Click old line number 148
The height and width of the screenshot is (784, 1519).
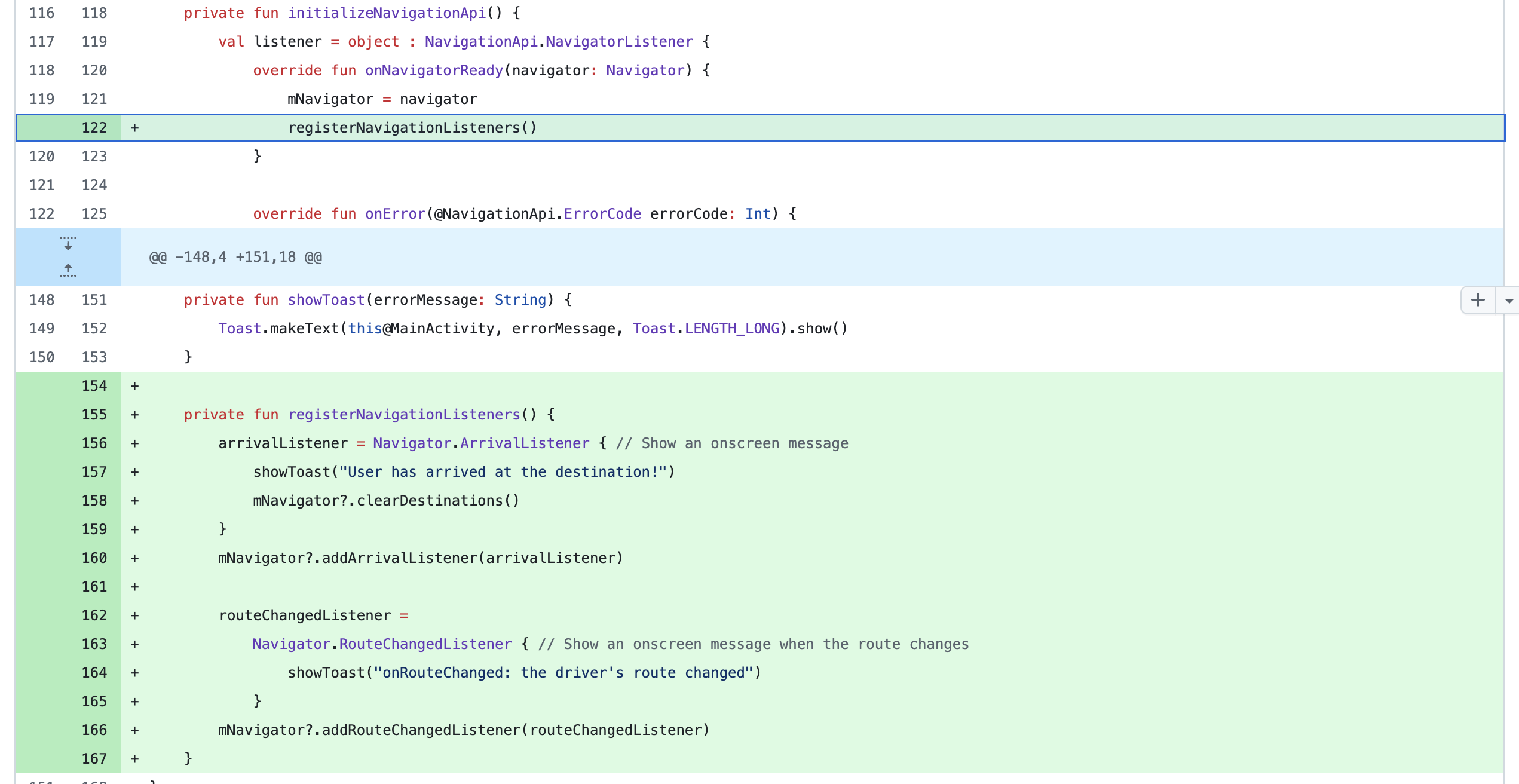[x=42, y=300]
